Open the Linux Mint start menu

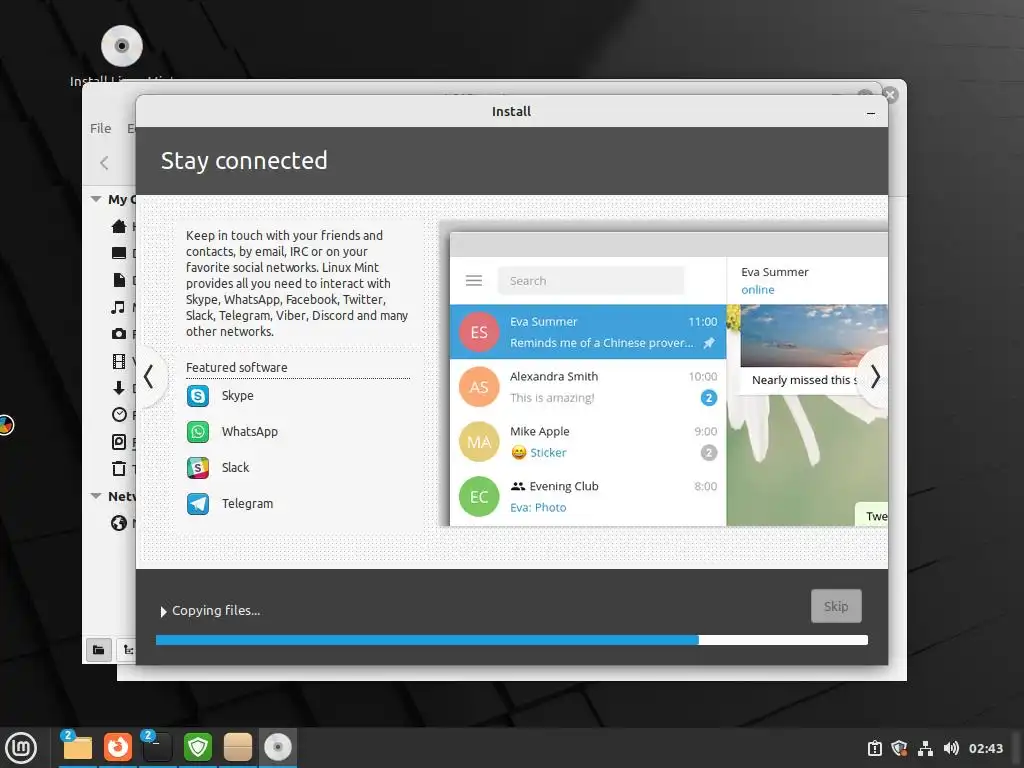[x=21, y=748]
